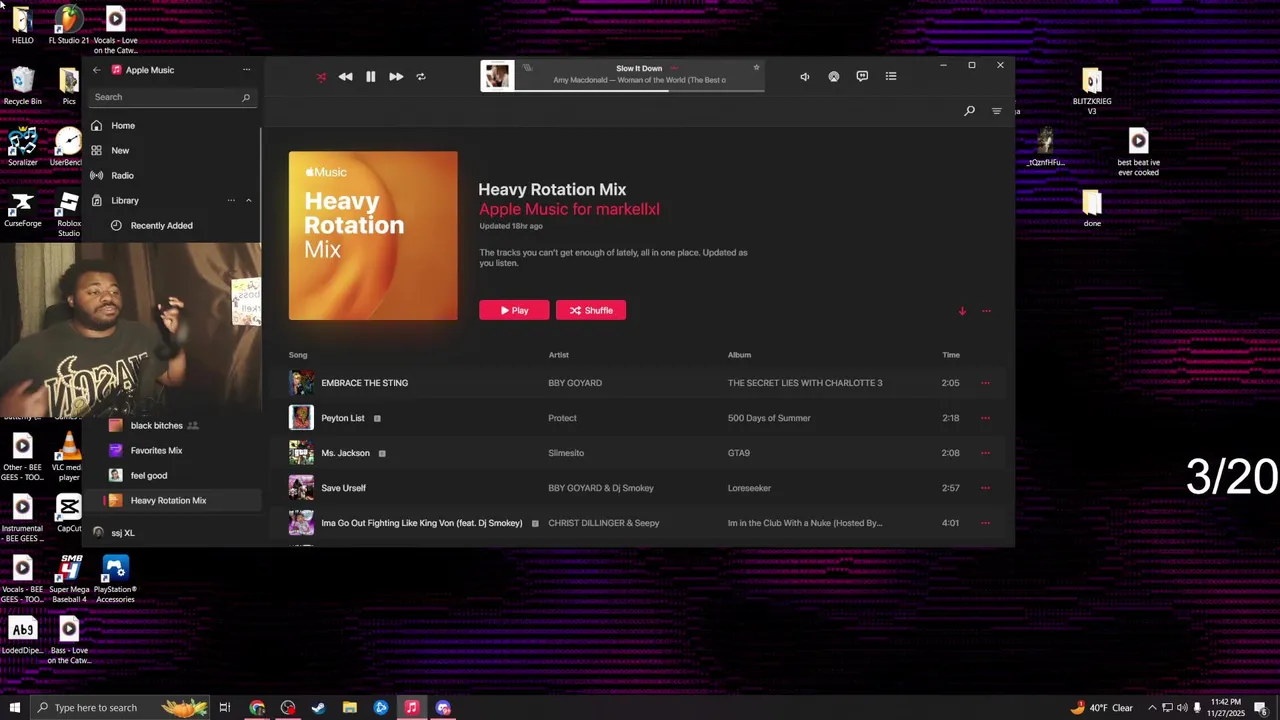This screenshot has height=720, width=1280.
Task: Click the magnifier icon above the playlist
Action: [x=969, y=111]
